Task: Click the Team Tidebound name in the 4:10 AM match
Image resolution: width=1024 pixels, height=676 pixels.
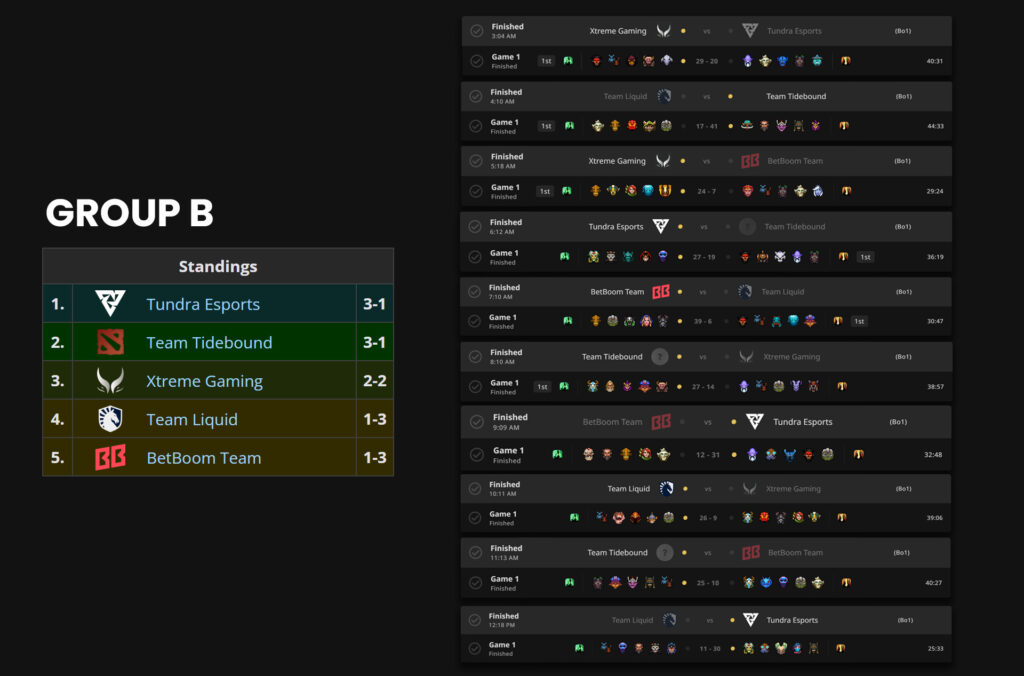Action: click(796, 97)
